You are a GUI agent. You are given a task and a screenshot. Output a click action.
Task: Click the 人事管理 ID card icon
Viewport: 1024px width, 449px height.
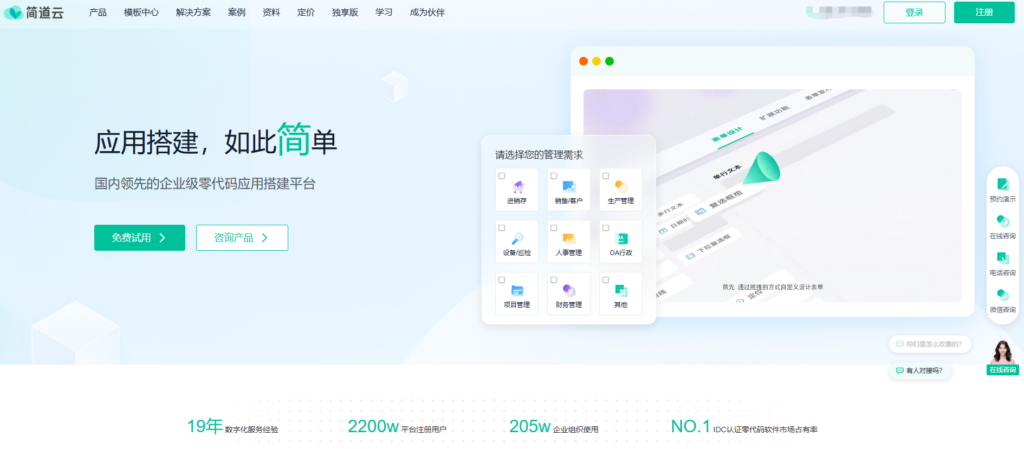tap(569, 239)
